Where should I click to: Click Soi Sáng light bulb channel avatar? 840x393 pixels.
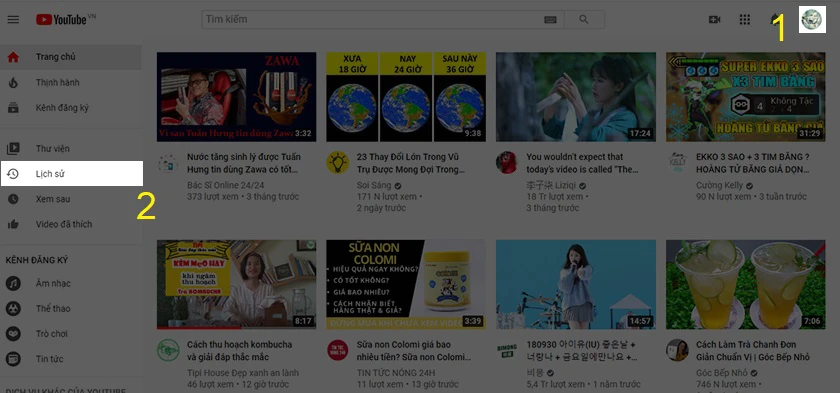338,162
